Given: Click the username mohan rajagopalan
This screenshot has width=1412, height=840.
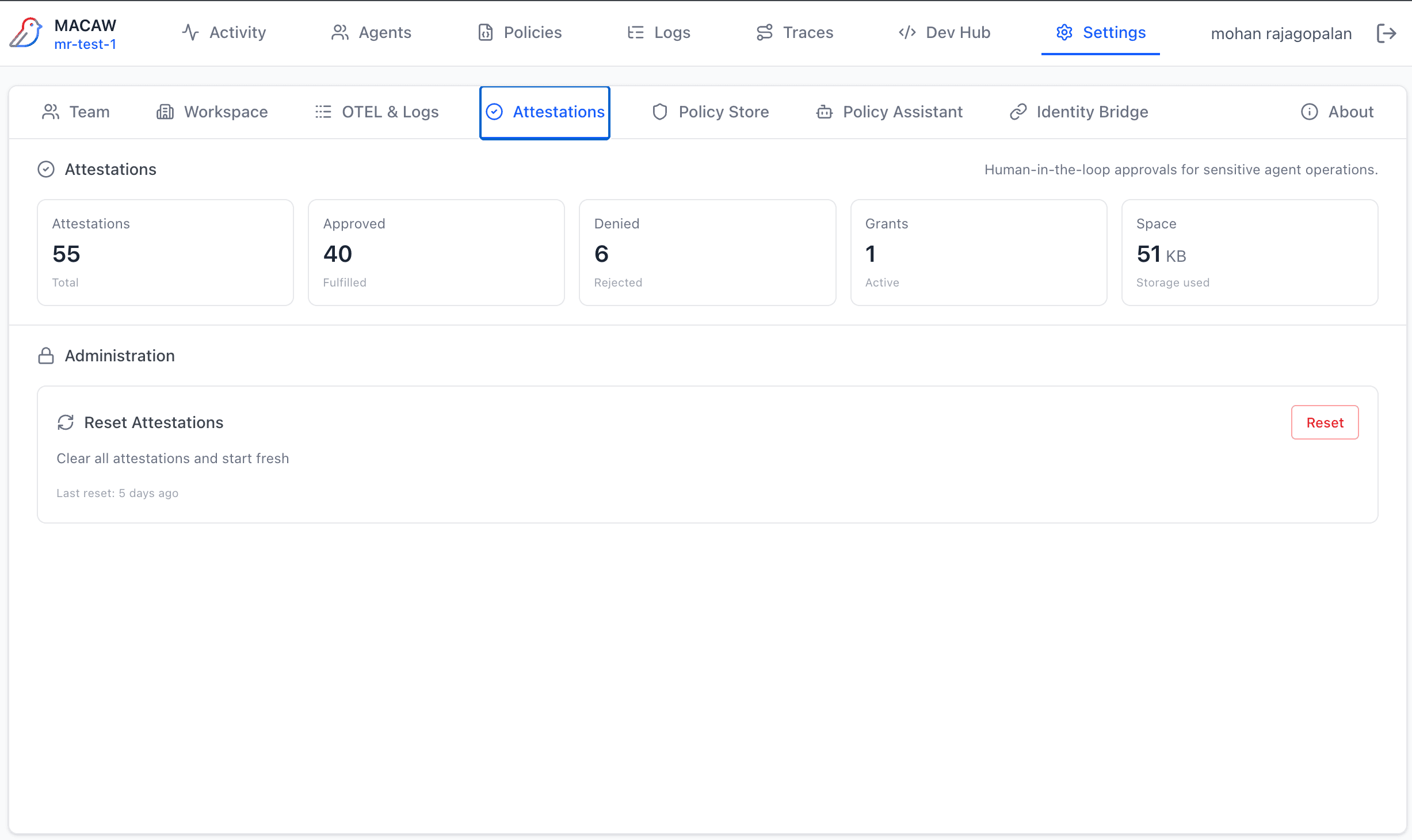Looking at the screenshot, I should click(1281, 33).
